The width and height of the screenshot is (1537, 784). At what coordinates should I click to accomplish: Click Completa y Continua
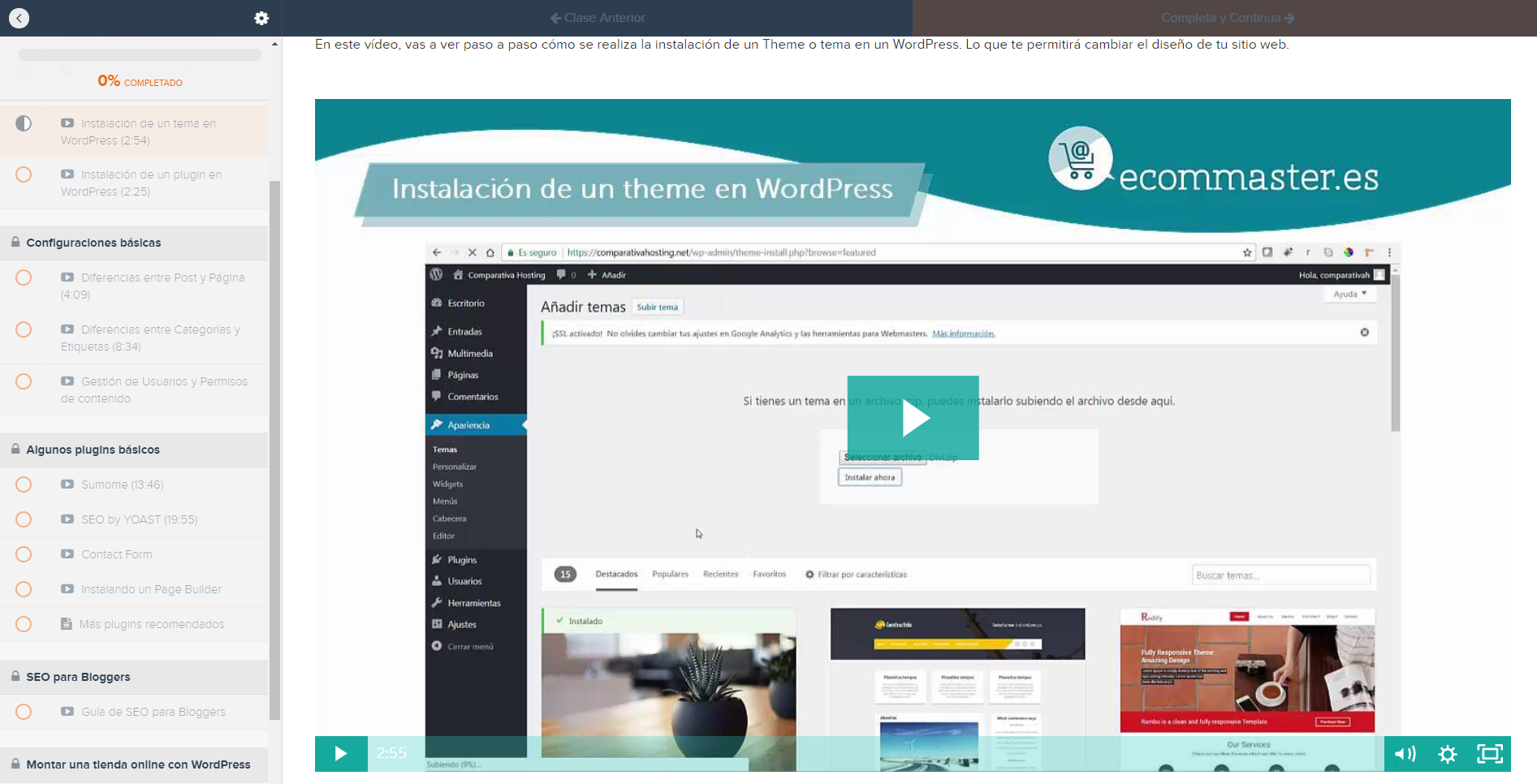tap(1228, 18)
